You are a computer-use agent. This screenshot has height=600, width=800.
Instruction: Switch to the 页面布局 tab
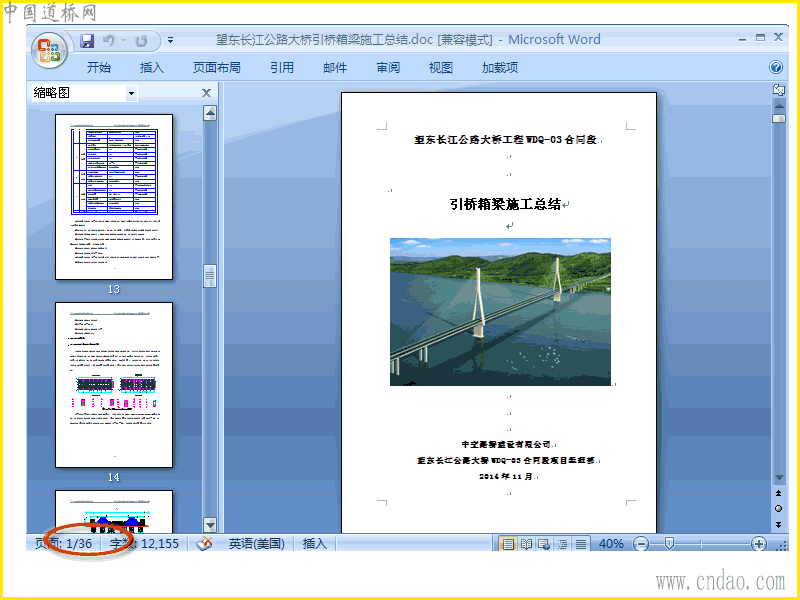pyautogui.click(x=216, y=67)
